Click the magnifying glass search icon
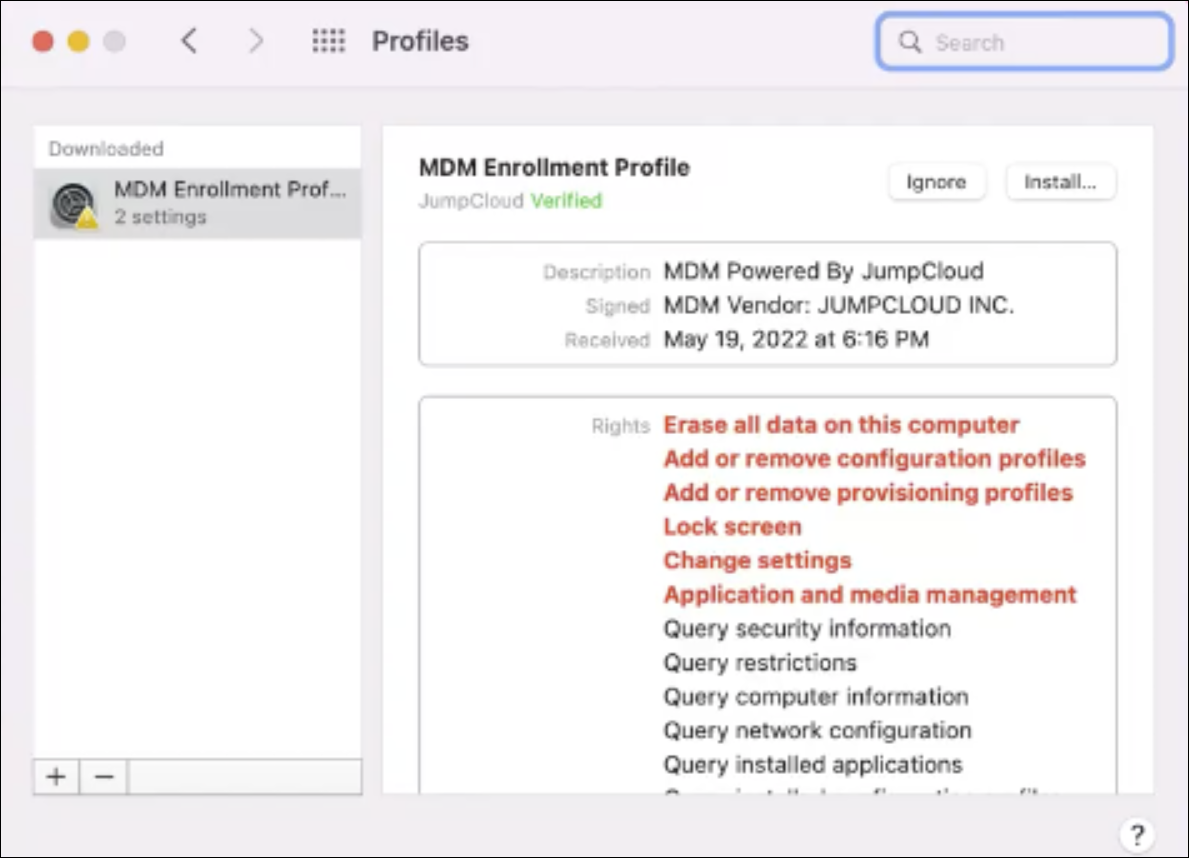The image size is (1189, 858). click(x=910, y=42)
